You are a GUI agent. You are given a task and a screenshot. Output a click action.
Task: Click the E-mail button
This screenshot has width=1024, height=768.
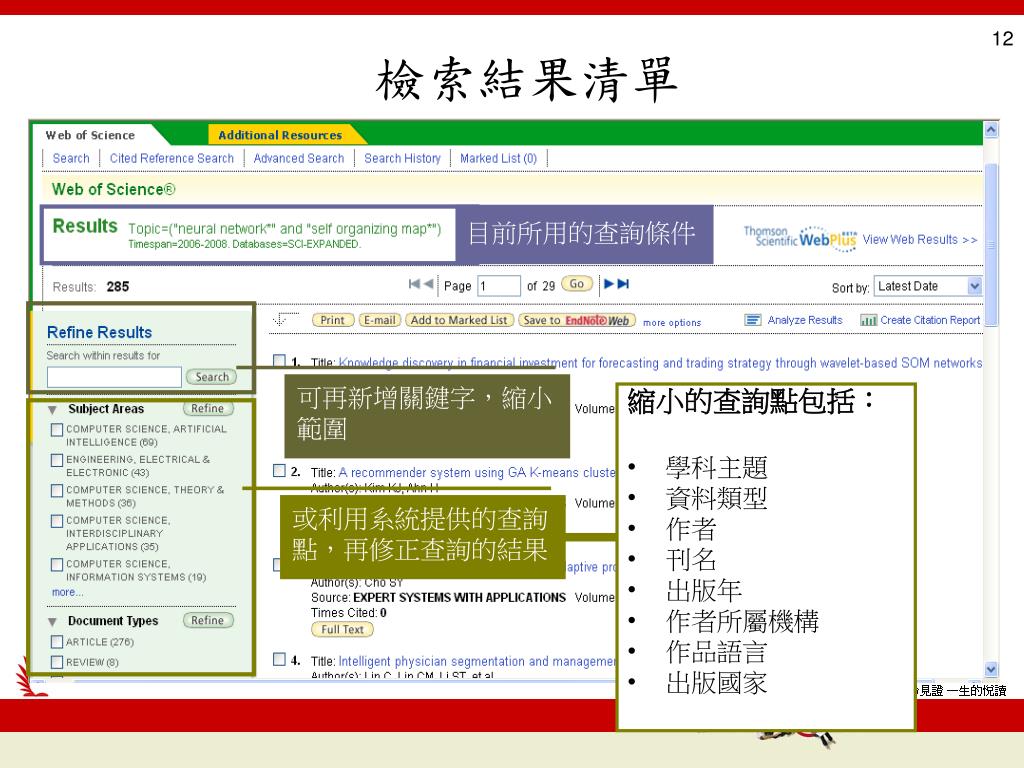[x=379, y=320]
